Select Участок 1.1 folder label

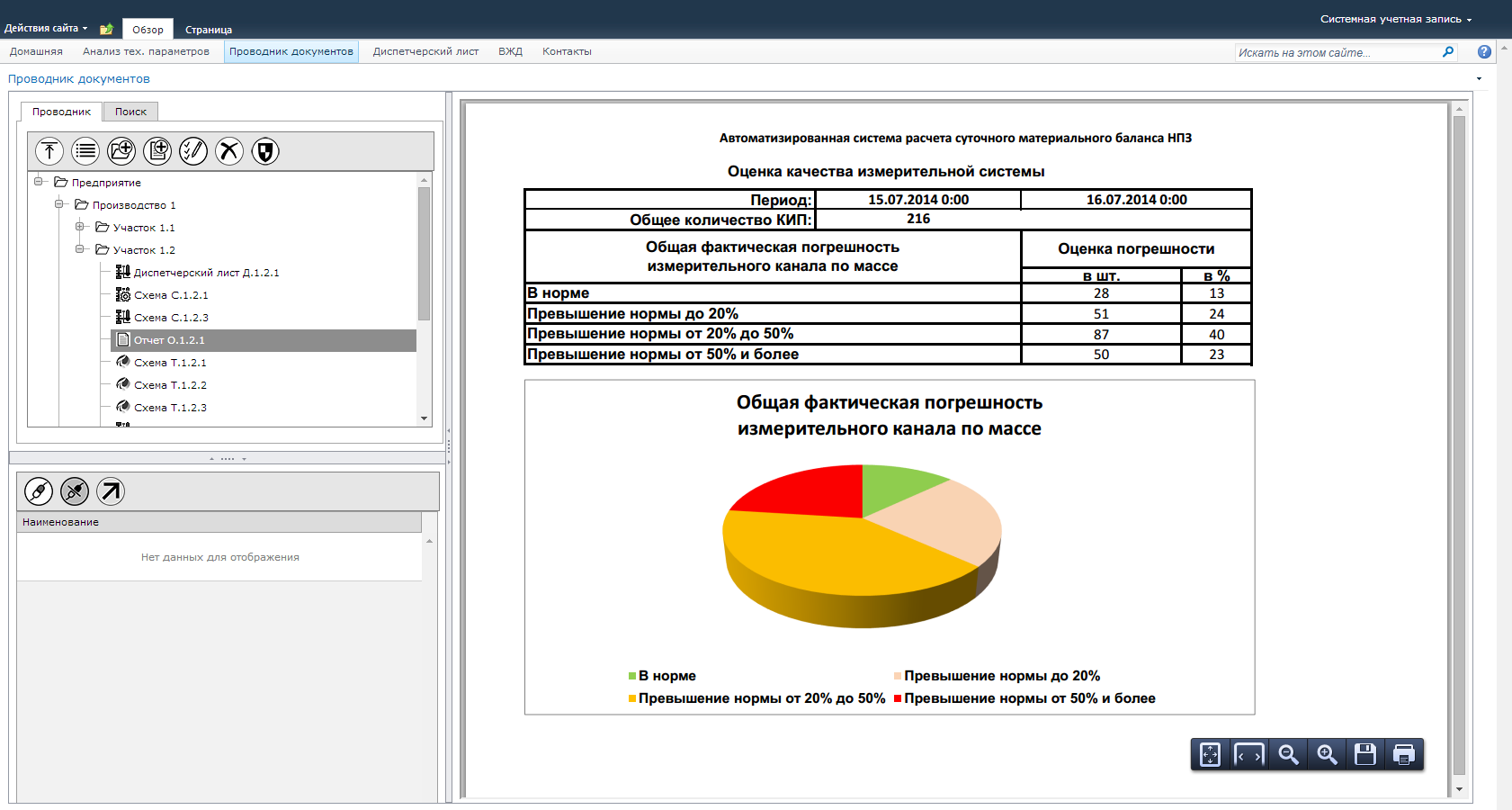[x=144, y=228]
